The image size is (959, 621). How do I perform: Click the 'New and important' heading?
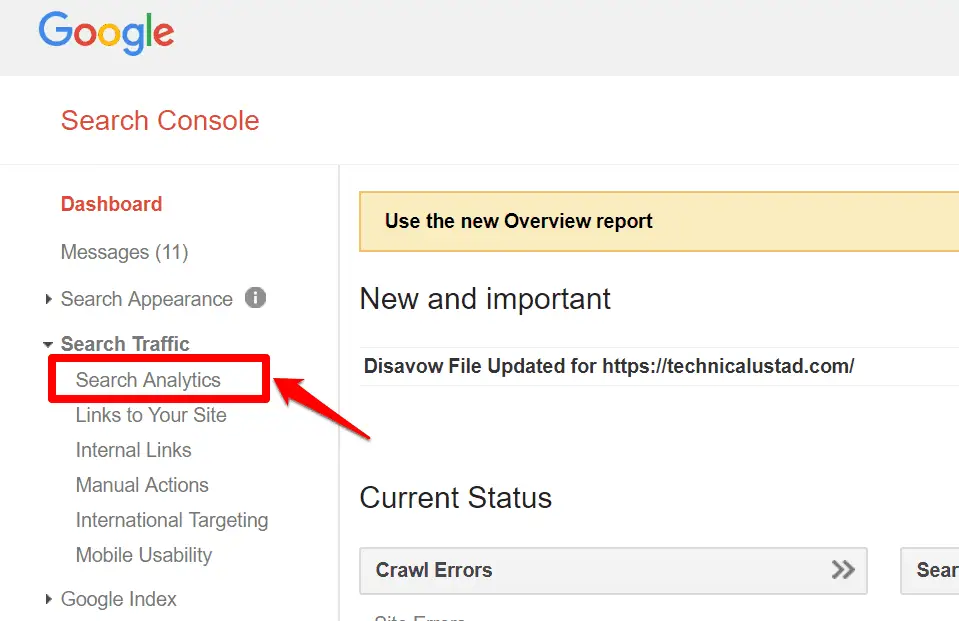click(x=485, y=299)
